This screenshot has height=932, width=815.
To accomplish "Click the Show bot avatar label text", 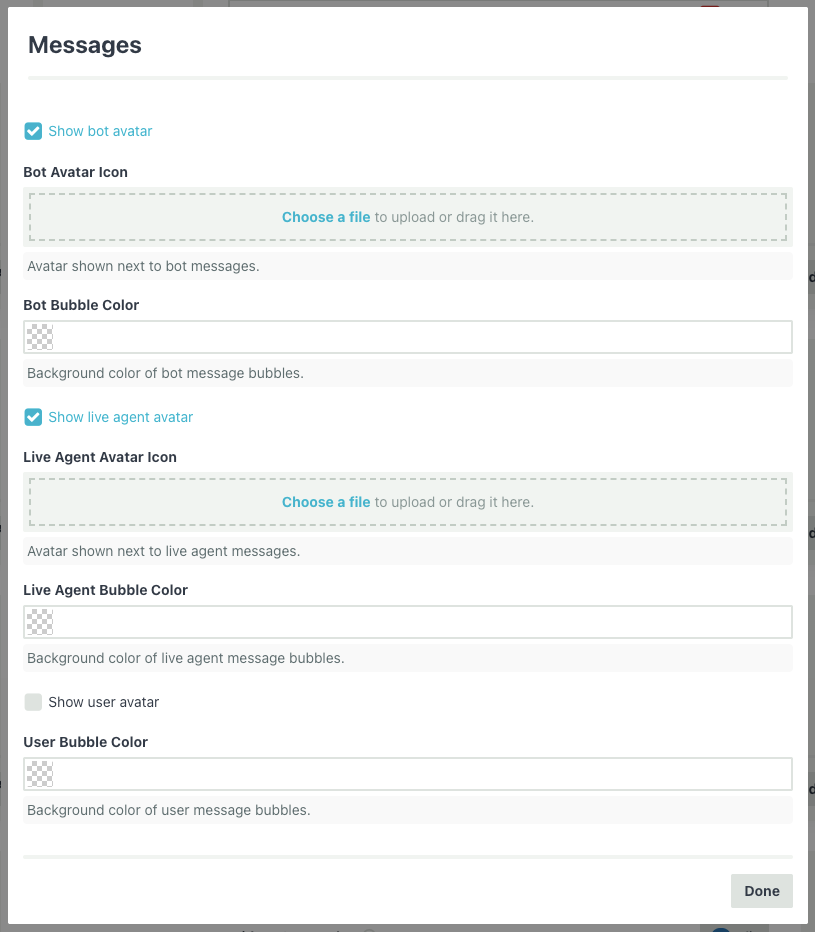I will click(x=100, y=131).
